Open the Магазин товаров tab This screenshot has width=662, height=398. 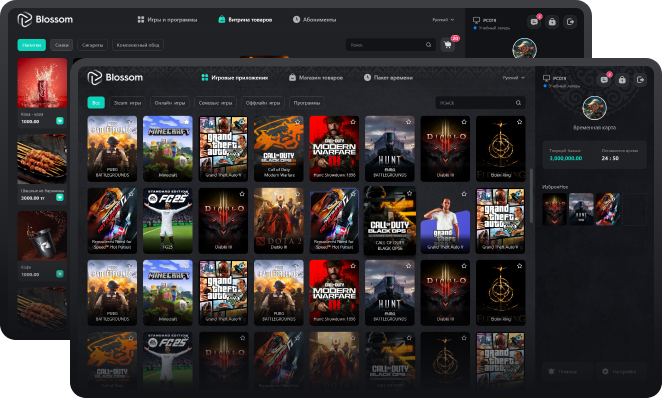(x=316, y=78)
